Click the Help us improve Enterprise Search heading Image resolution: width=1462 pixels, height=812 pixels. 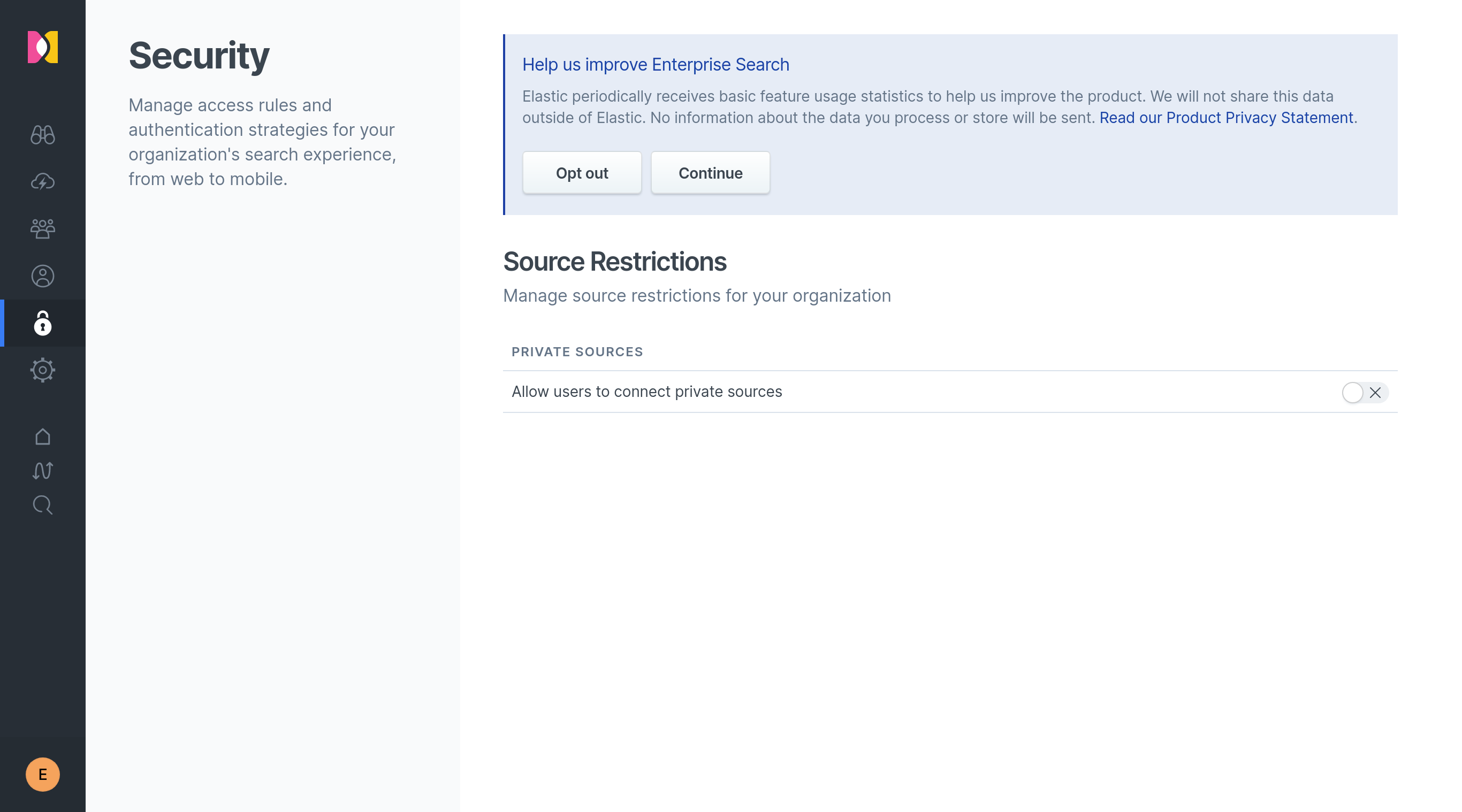(x=656, y=64)
